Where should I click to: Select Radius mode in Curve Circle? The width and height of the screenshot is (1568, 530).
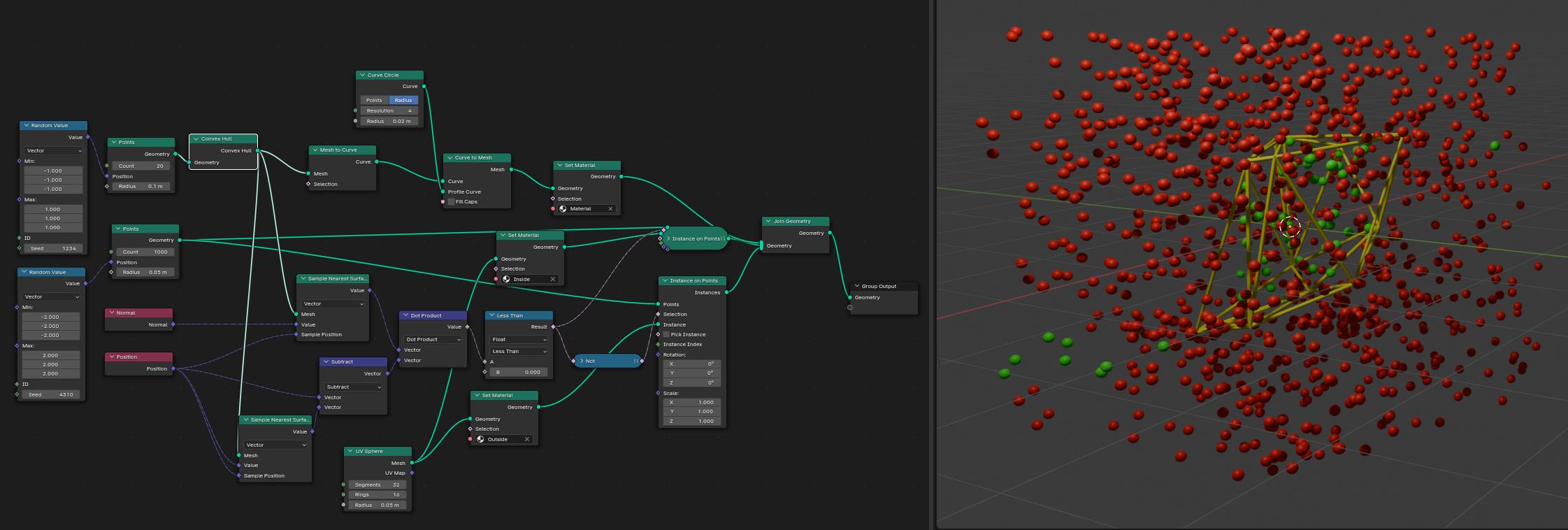pos(403,100)
